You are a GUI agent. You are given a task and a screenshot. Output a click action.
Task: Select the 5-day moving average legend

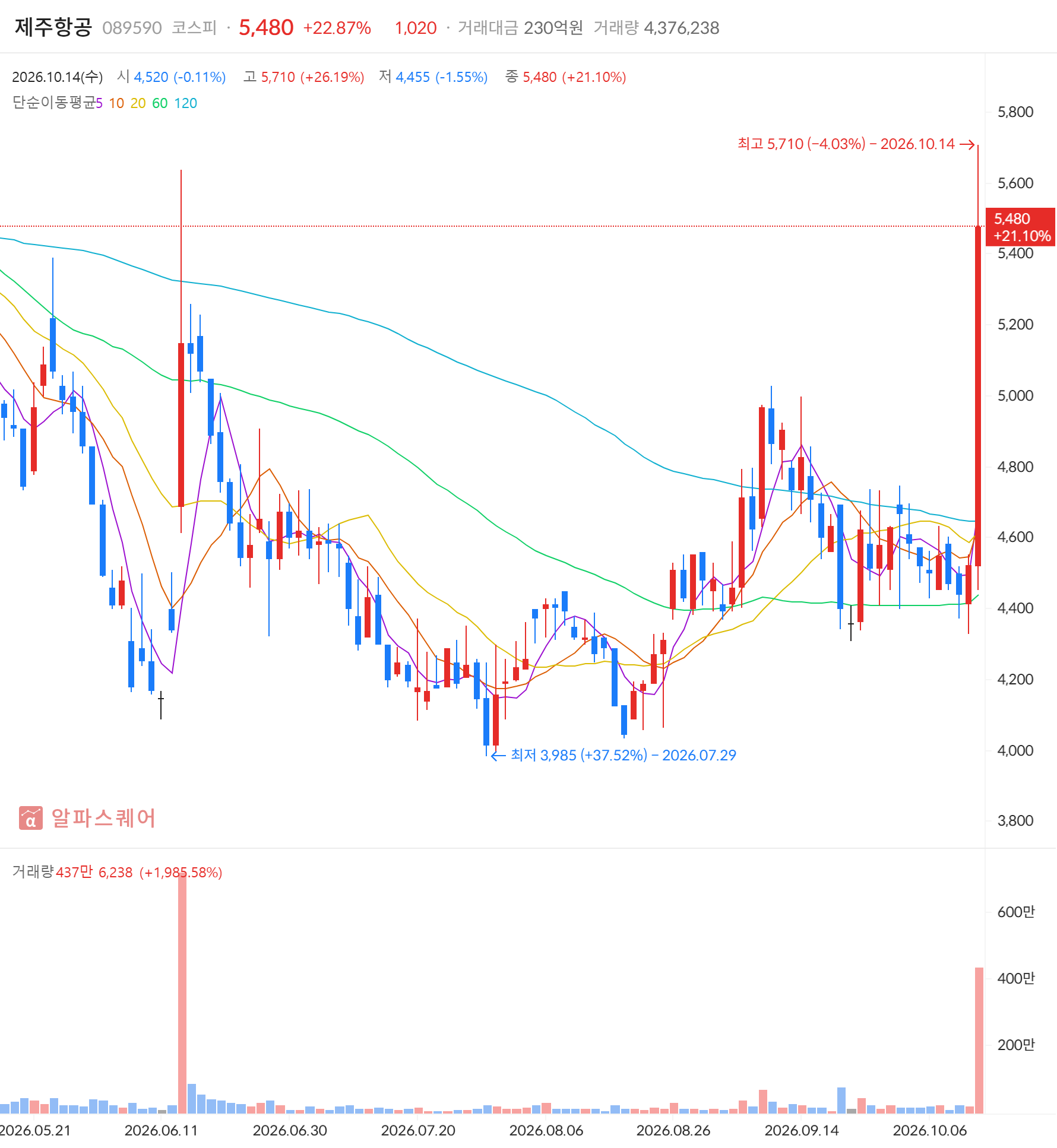99,103
